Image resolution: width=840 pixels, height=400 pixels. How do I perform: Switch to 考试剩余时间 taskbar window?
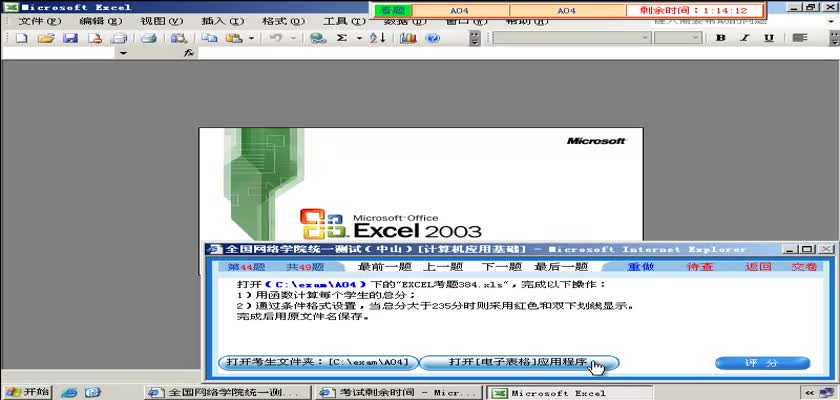(398, 393)
